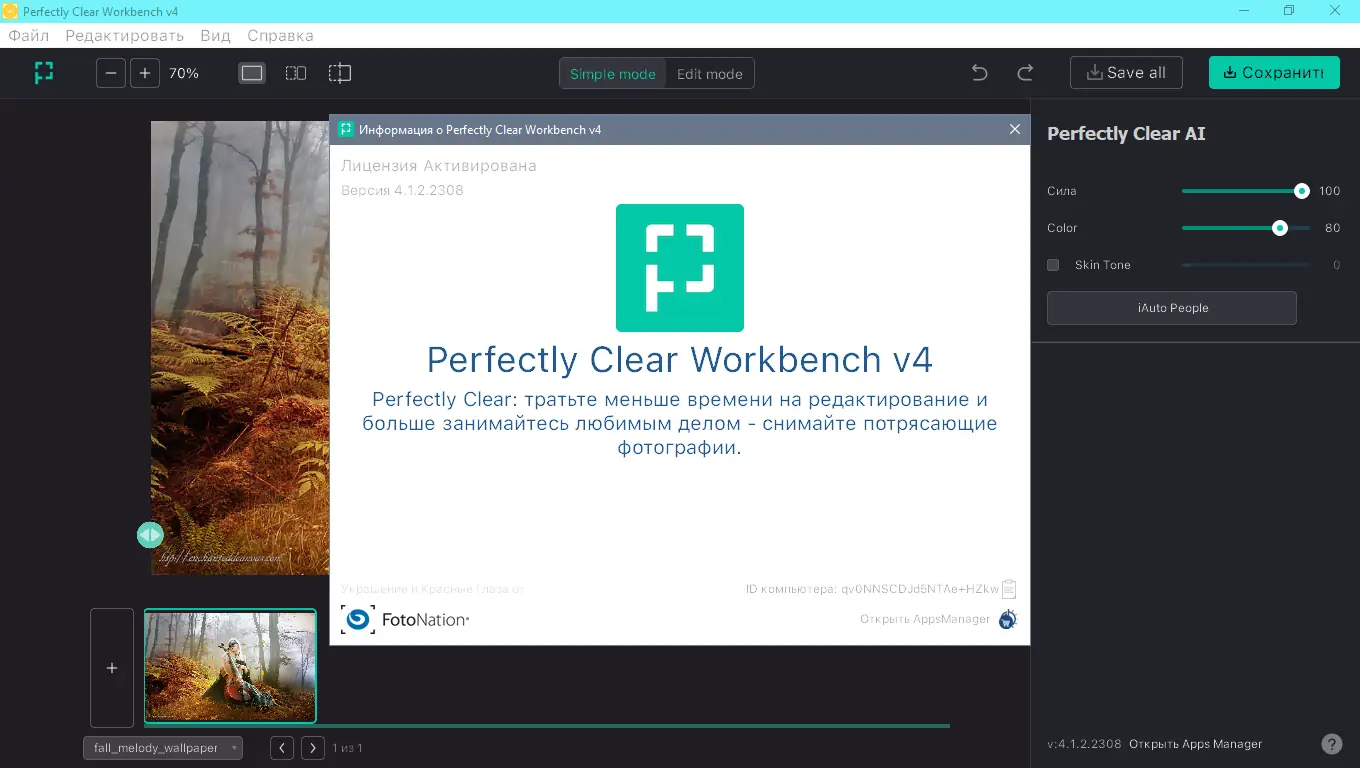This screenshot has height=768, width=1360.
Task: Redo the last adjustment
Action: point(1025,73)
